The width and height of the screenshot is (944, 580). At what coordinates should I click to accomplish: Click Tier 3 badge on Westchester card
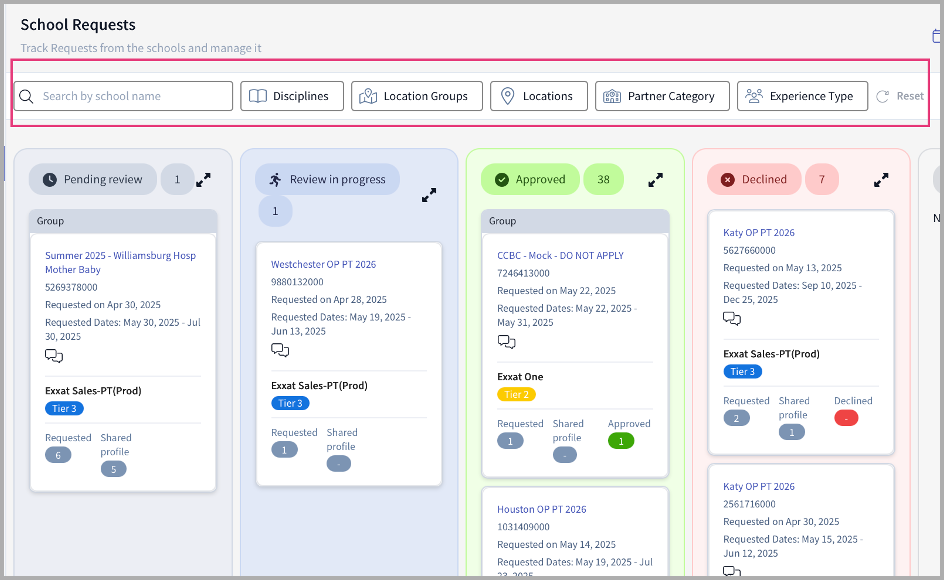(x=290, y=404)
